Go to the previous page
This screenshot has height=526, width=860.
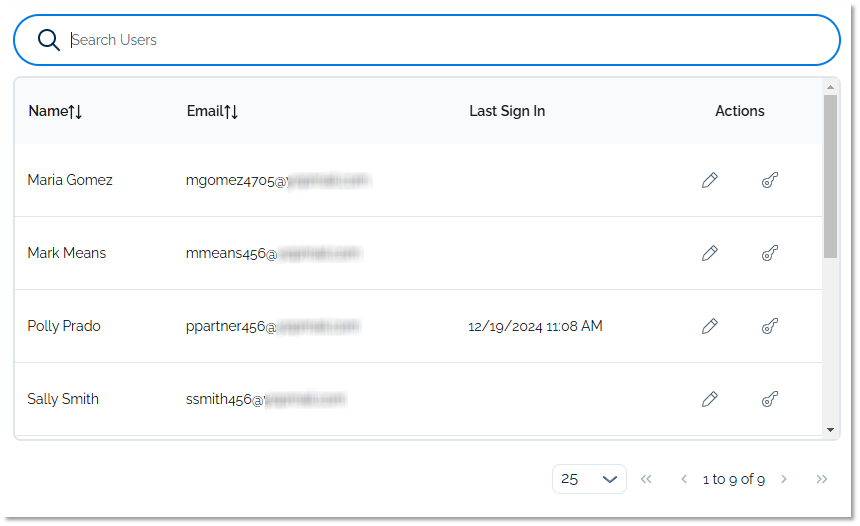(684, 479)
